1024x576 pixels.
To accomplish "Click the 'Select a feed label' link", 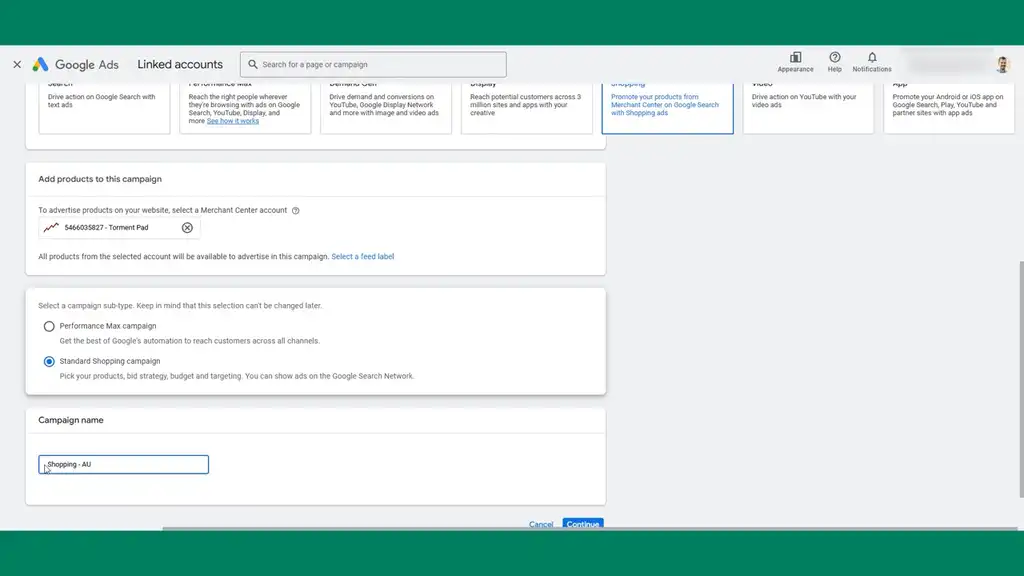I will click(x=362, y=257).
